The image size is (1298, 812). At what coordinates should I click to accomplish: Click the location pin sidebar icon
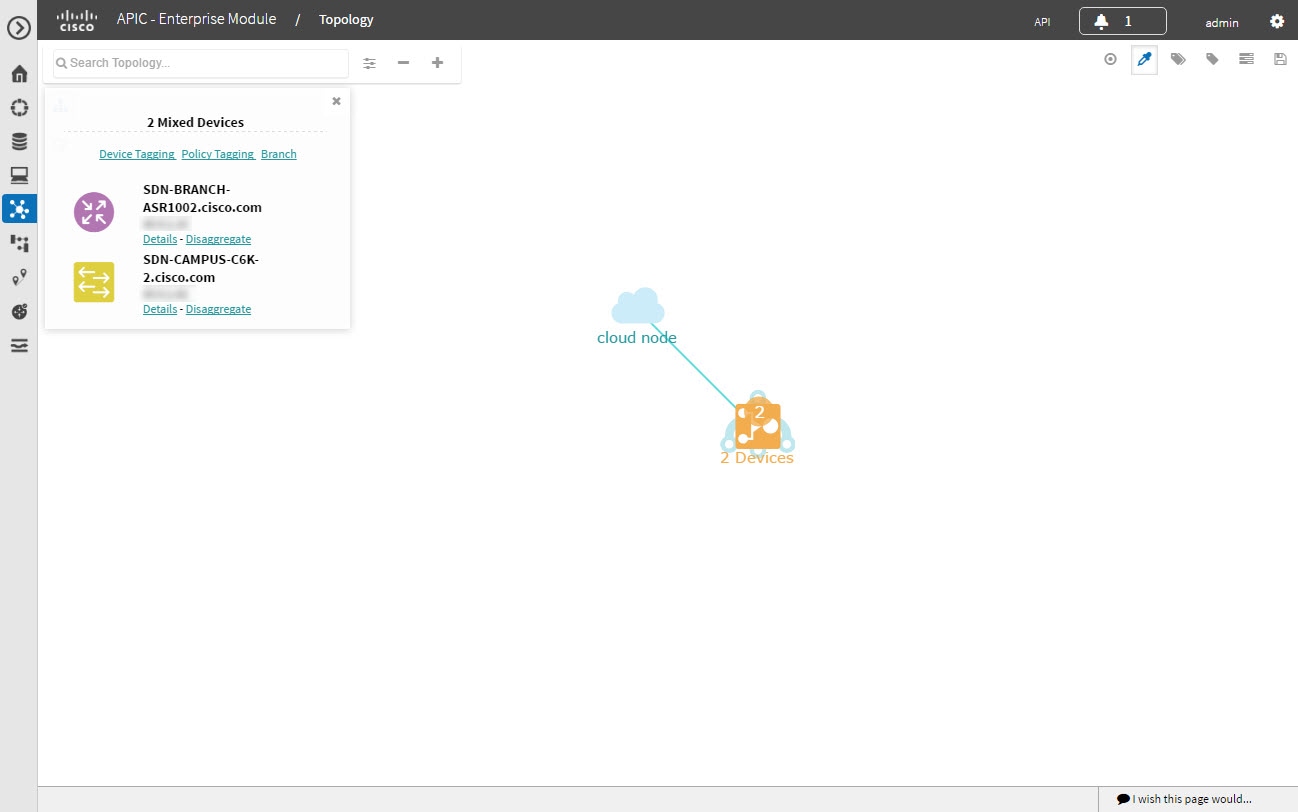point(19,277)
